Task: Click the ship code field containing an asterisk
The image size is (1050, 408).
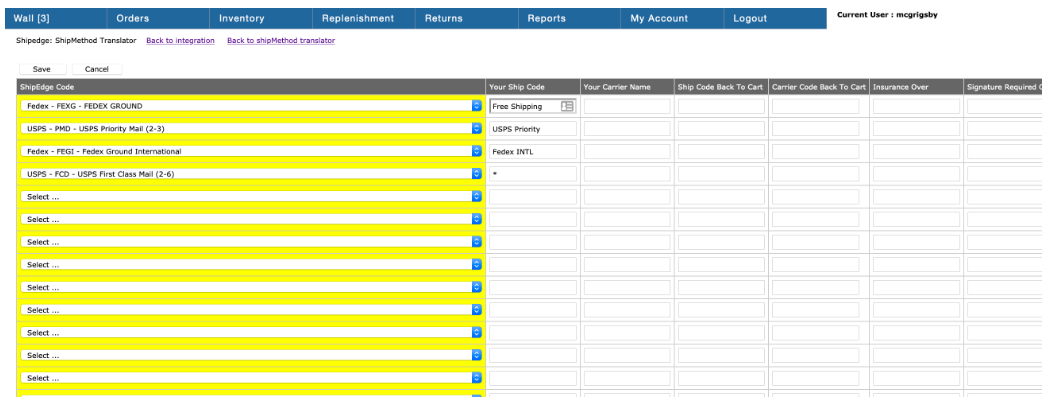Action: tap(532, 174)
